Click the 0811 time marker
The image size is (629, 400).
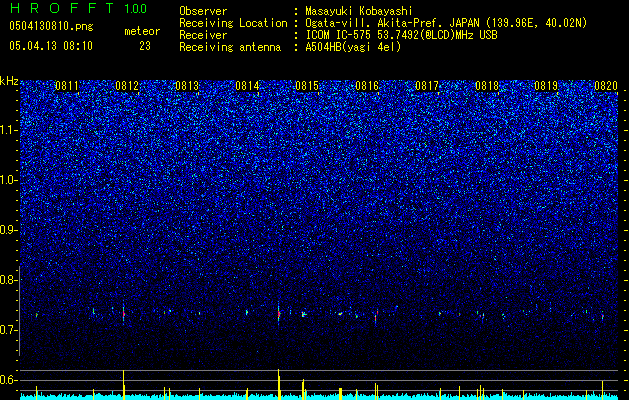click(67, 85)
